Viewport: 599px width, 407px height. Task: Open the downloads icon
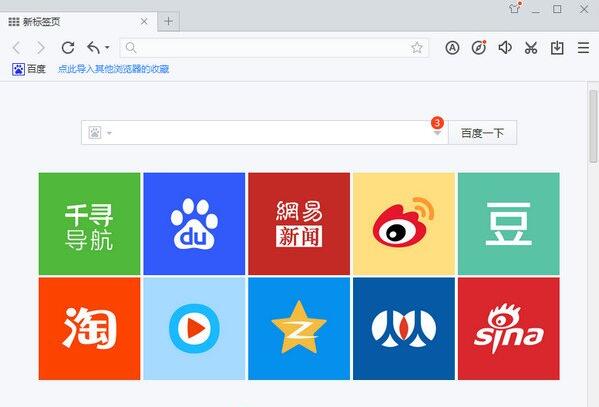(x=557, y=48)
